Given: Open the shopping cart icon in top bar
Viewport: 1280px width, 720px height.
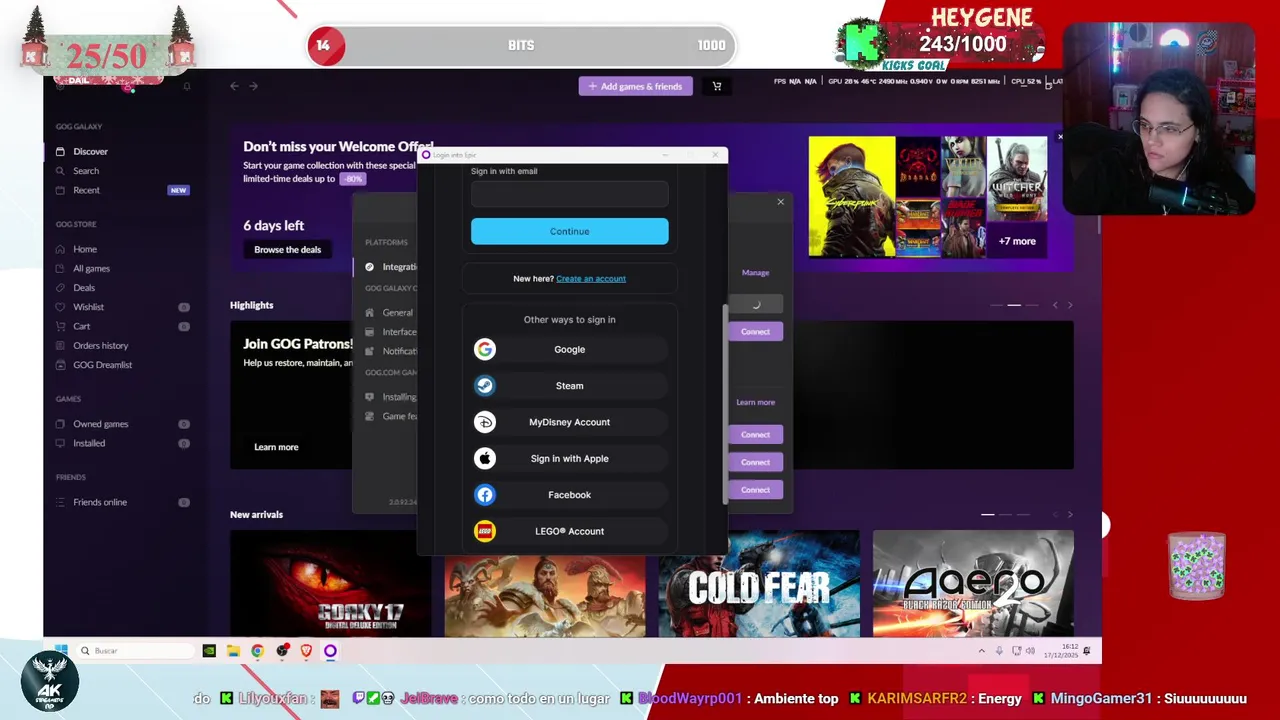Looking at the screenshot, I should 716,86.
